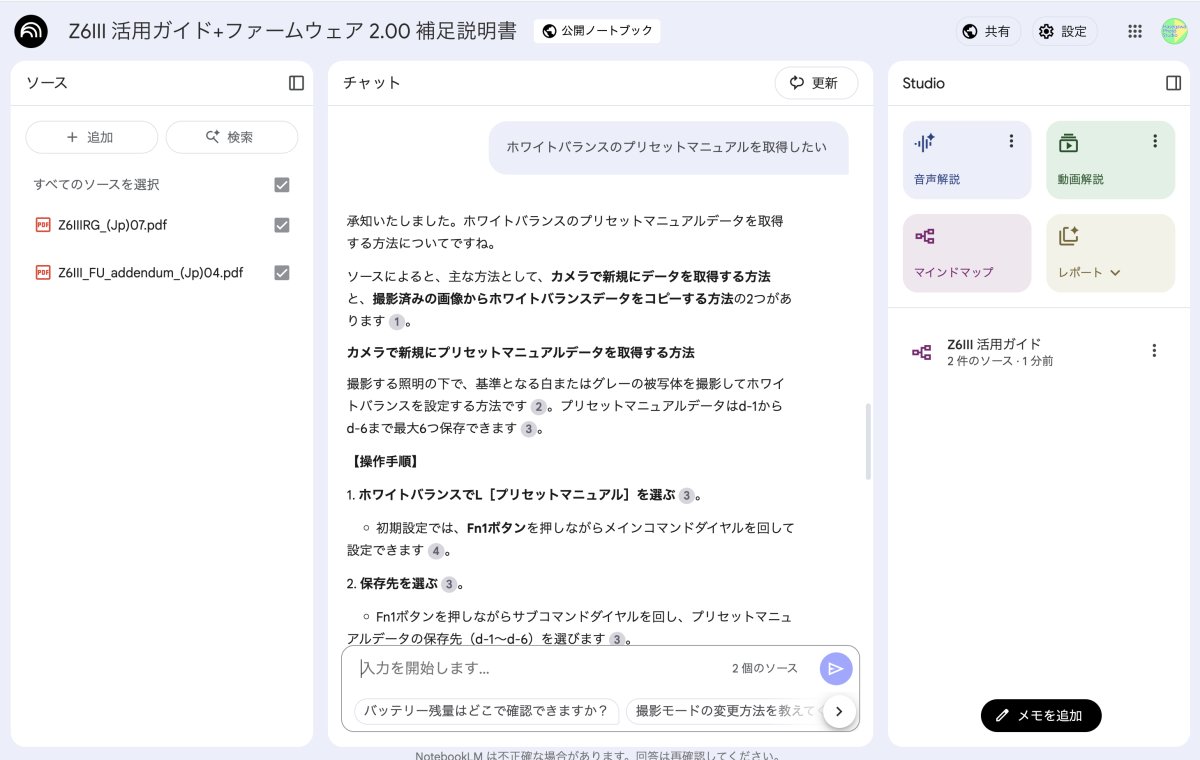
Task: Collapse the Studio panel
Action: point(1174,83)
